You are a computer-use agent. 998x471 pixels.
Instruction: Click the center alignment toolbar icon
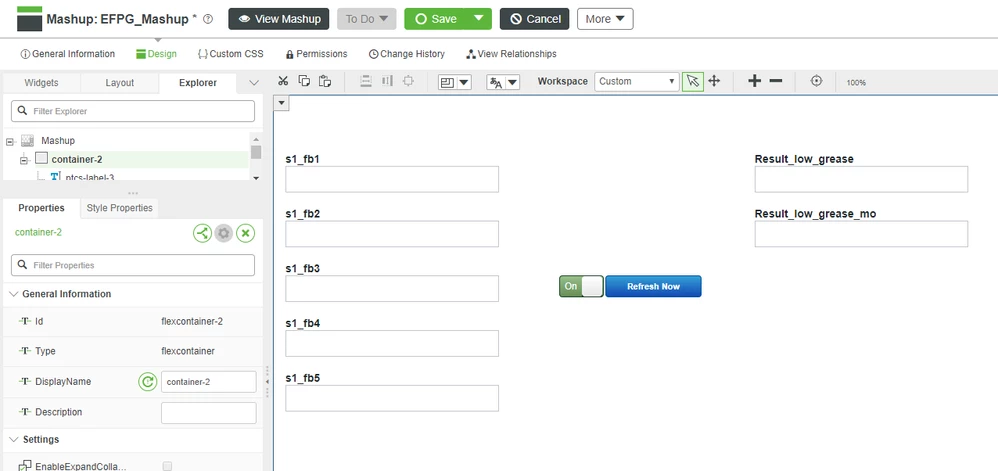pyautogui.click(x=408, y=81)
